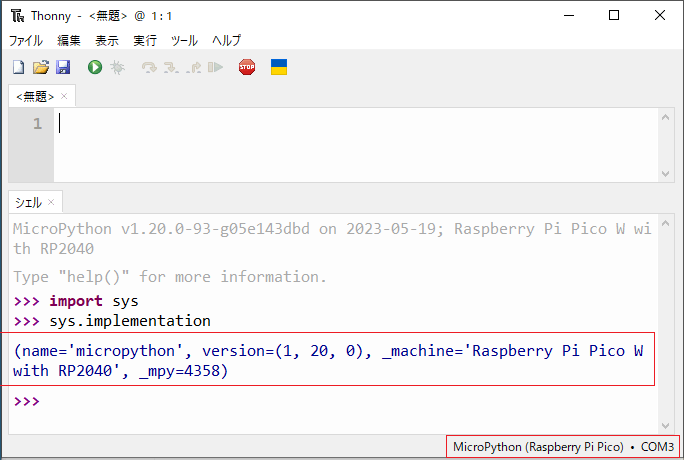Click the Ukraine flag icon

tap(279, 67)
